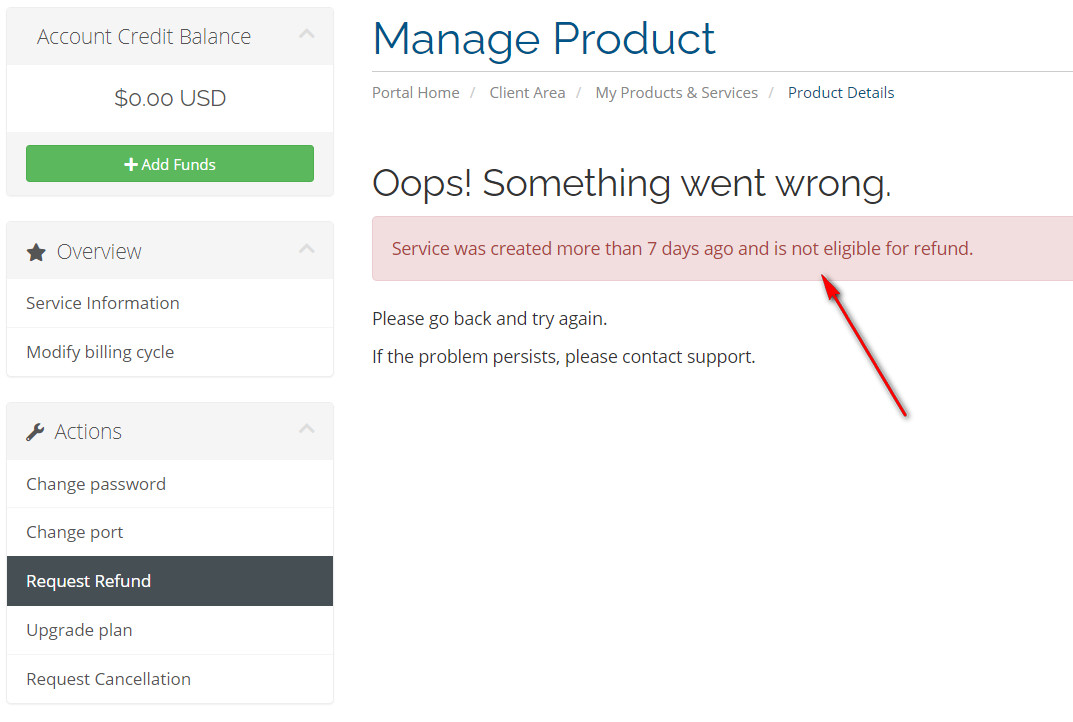Open the Change password action
This screenshot has height=722, width=1073.
click(x=96, y=484)
